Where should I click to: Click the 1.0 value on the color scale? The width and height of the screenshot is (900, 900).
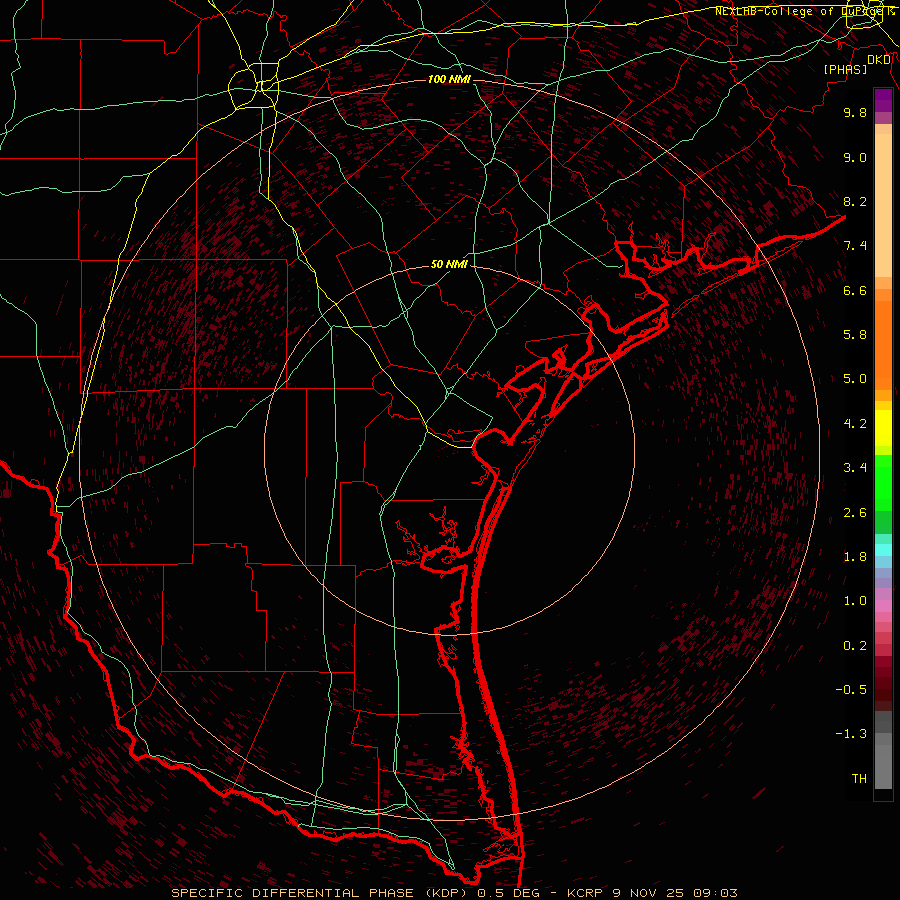(x=855, y=601)
